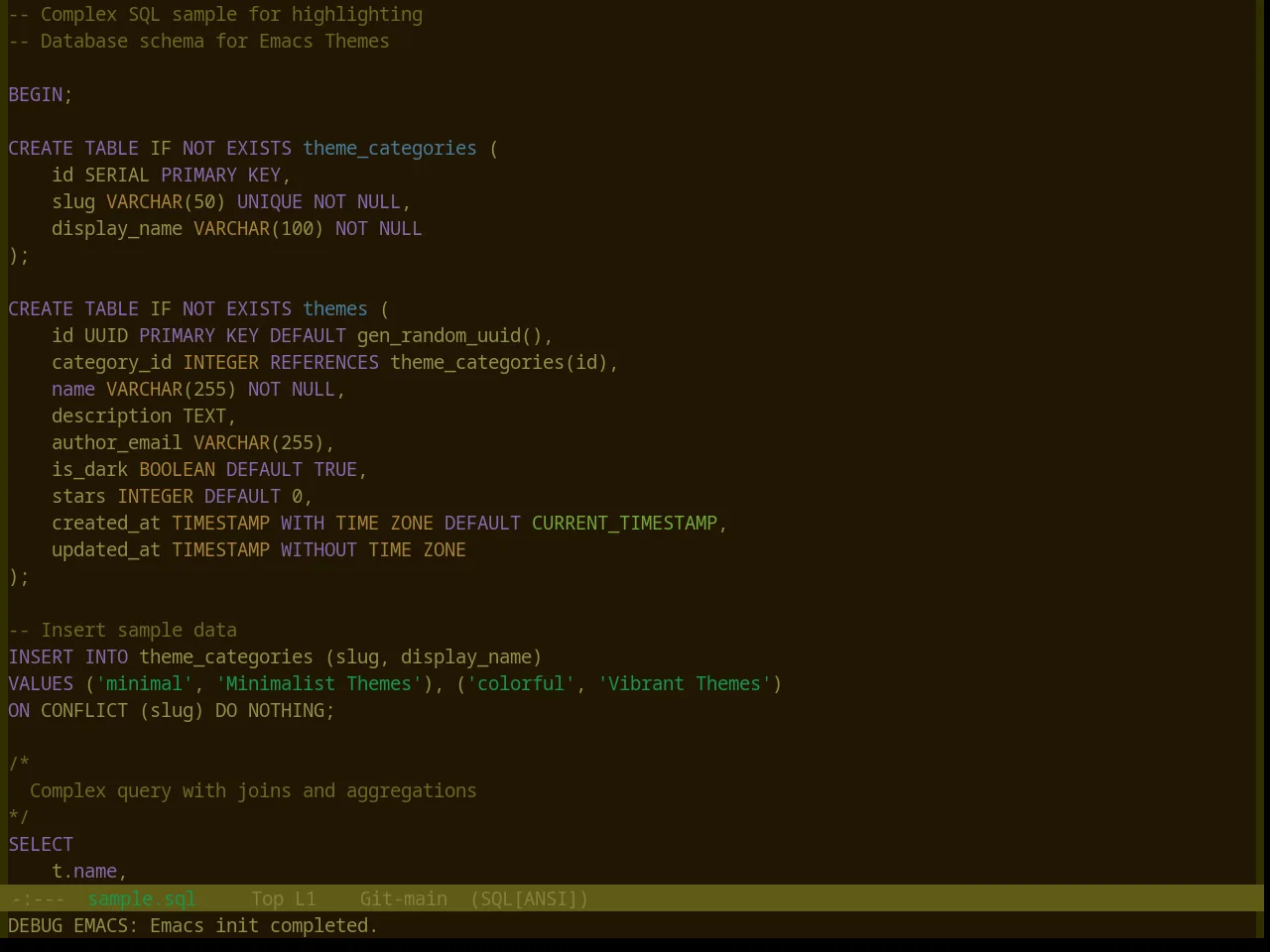Screen dimensions: 1270x952
Task: Click the 'gen_random_uuid()' function call
Action: (x=449, y=335)
